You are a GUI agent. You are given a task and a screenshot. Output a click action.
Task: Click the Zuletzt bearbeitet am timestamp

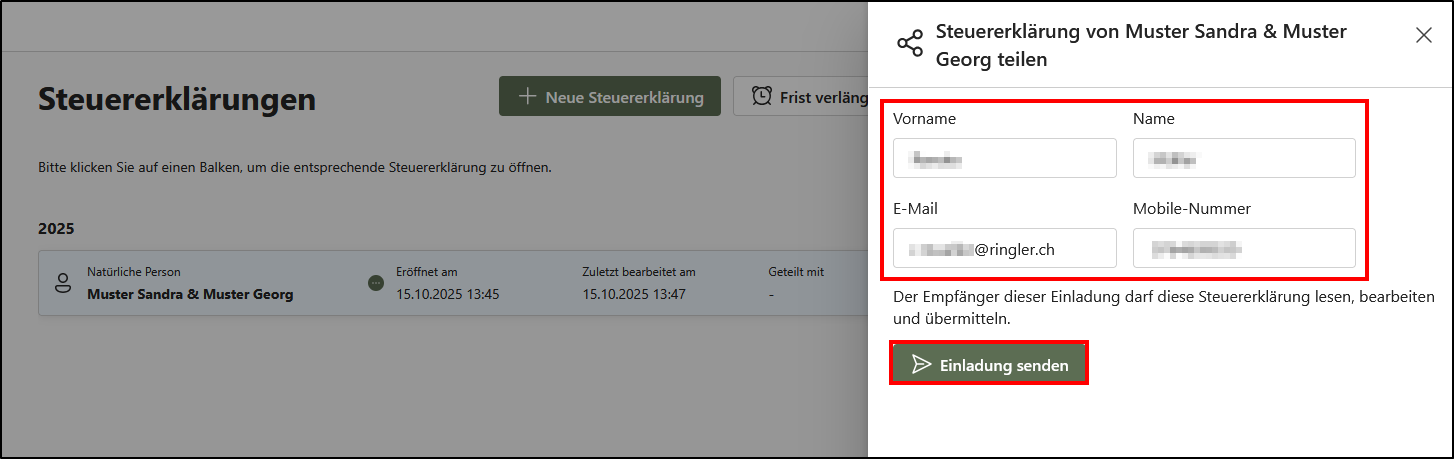[x=634, y=294]
